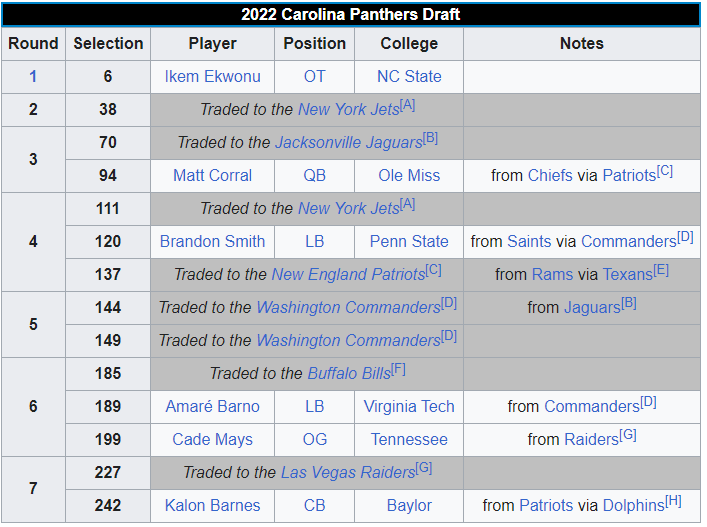Open the Kalon Barnes player link
The width and height of the screenshot is (707, 527).
pyautogui.click(x=212, y=505)
